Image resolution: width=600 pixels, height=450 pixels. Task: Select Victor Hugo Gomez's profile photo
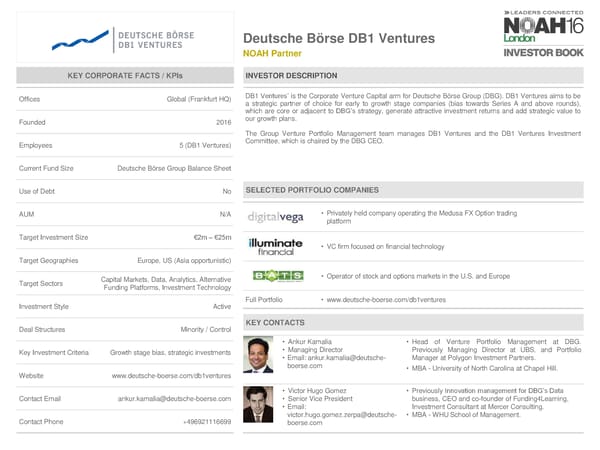(259, 404)
